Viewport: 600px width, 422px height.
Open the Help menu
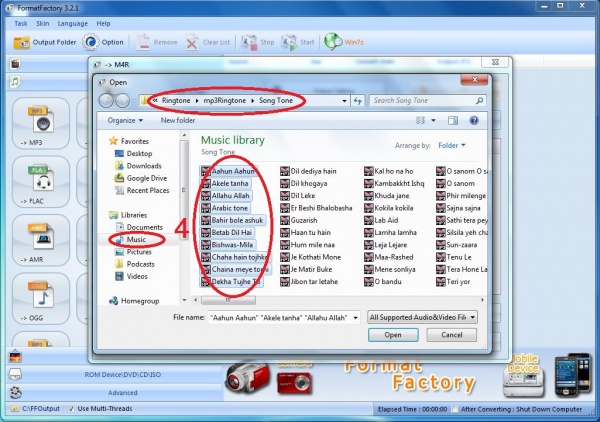point(103,23)
